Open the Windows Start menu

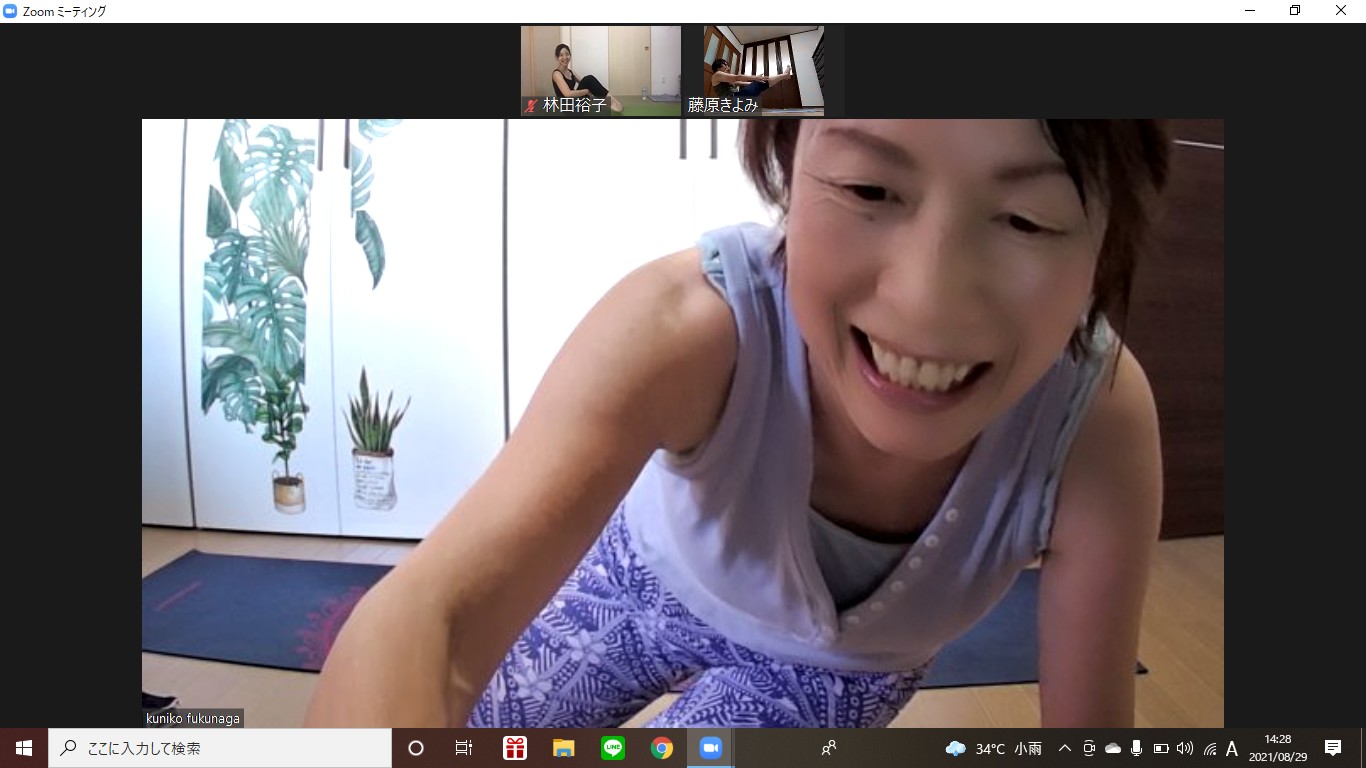pyautogui.click(x=24, y=748)
